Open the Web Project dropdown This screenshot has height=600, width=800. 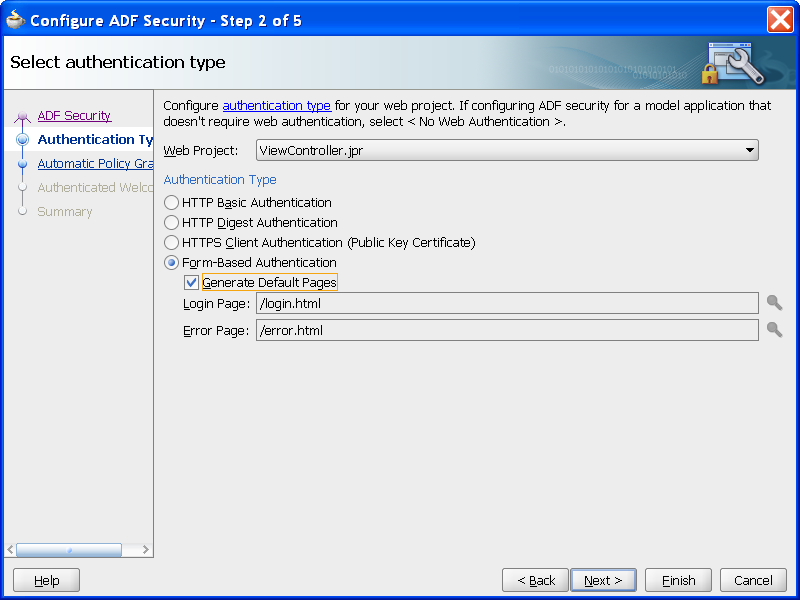[750, 150]
